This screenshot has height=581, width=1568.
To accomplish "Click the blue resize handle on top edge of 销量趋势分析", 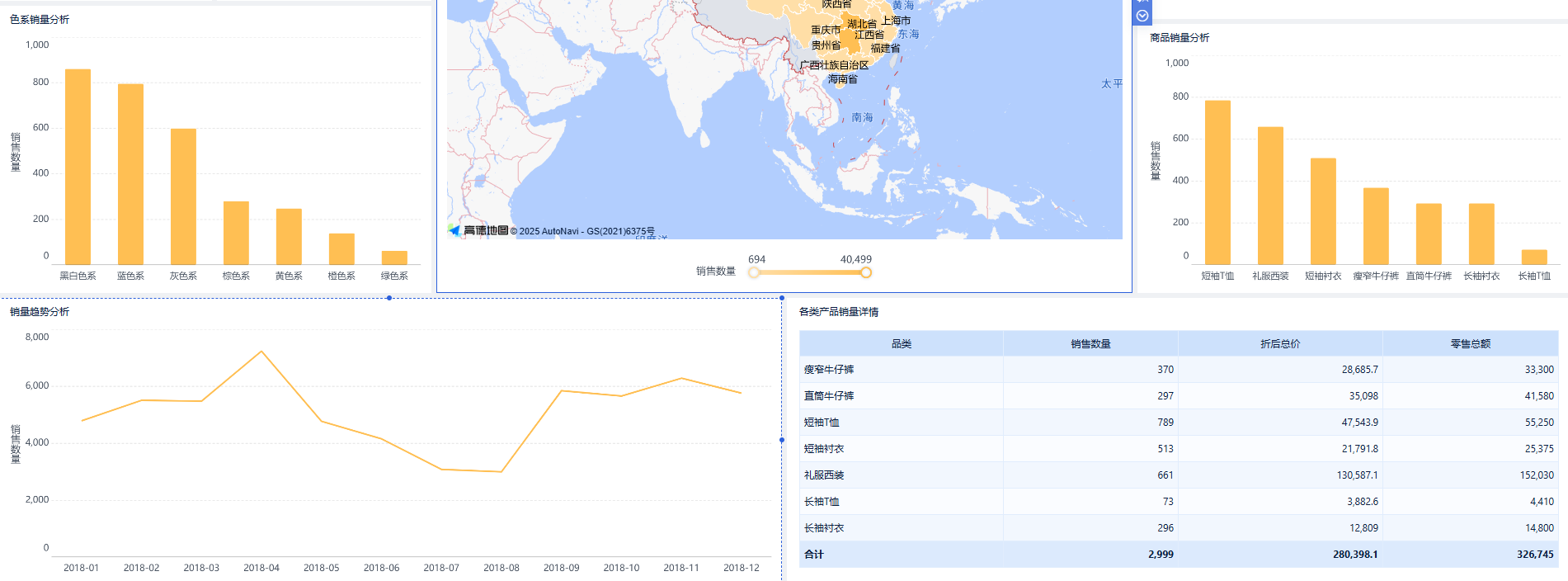I will pyautogui.click(x=389, y=298).
